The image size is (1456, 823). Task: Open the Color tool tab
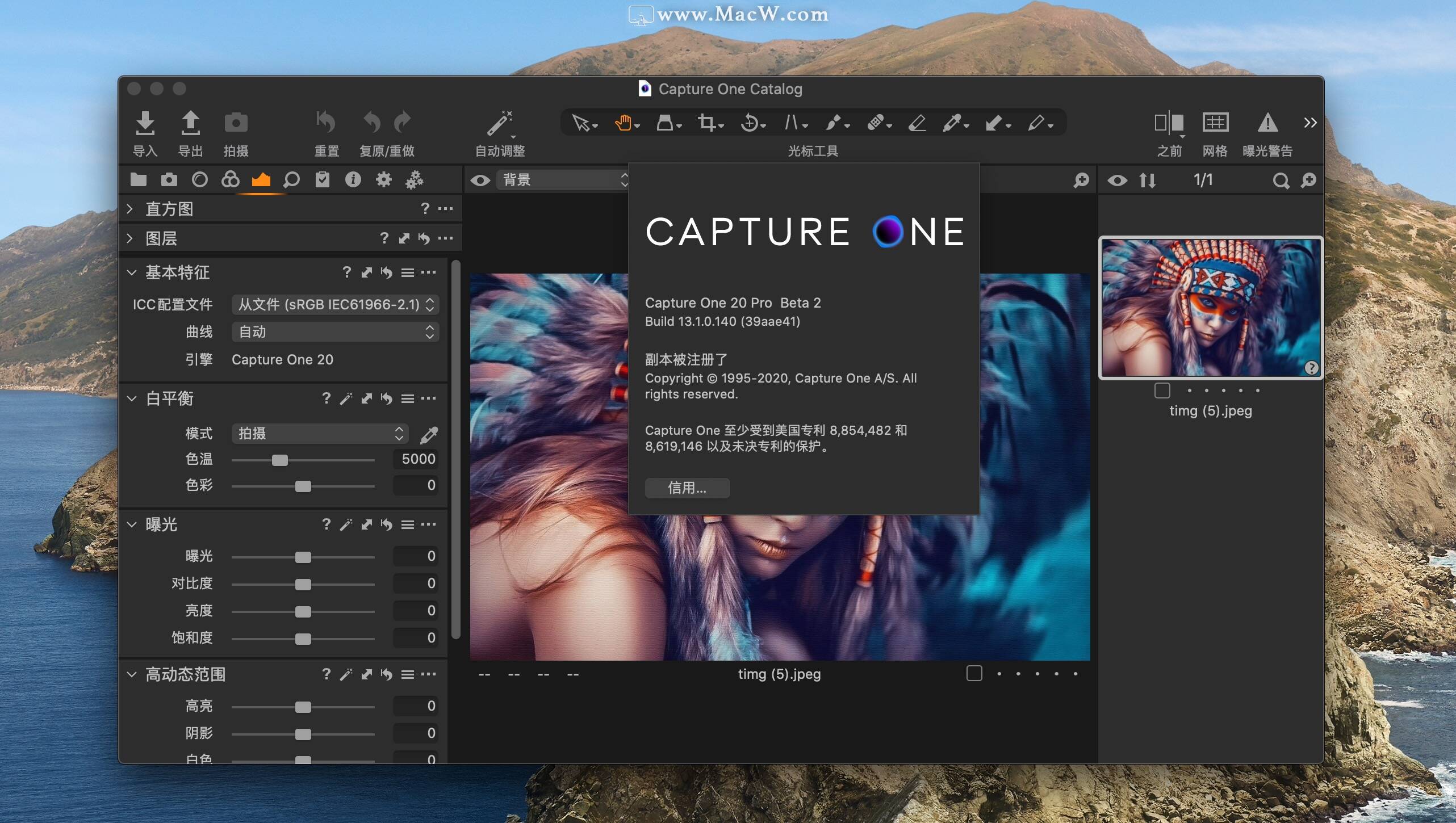coord(230,180)
